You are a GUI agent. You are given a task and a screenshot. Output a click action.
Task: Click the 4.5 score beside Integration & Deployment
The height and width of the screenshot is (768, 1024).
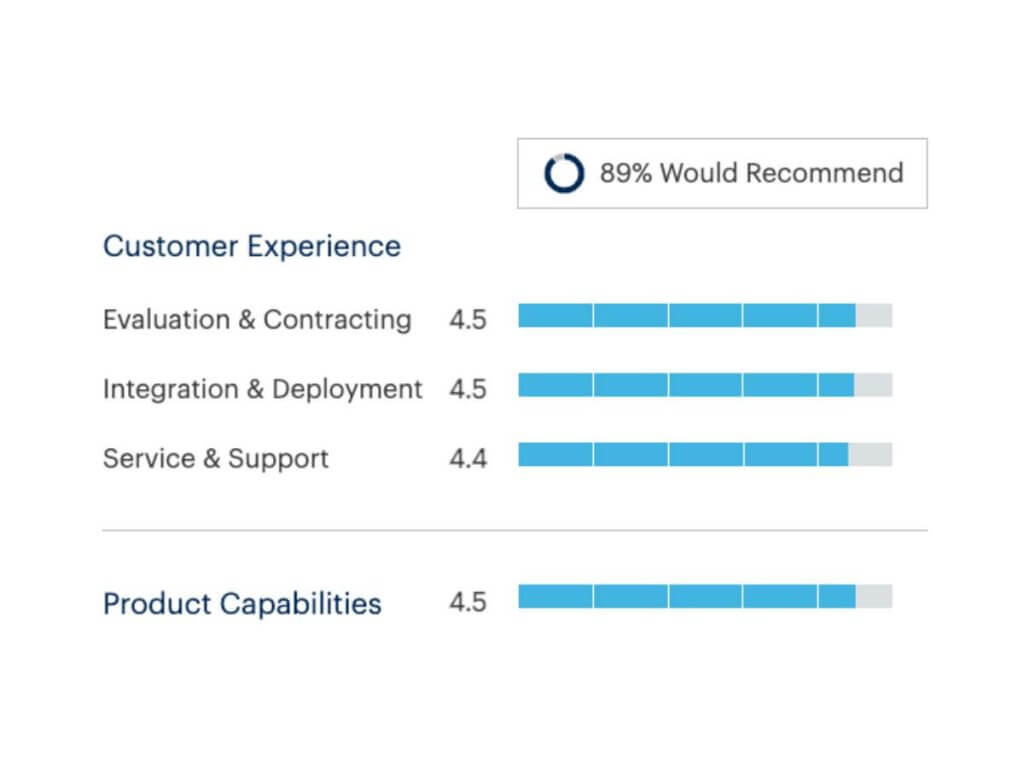468,389
